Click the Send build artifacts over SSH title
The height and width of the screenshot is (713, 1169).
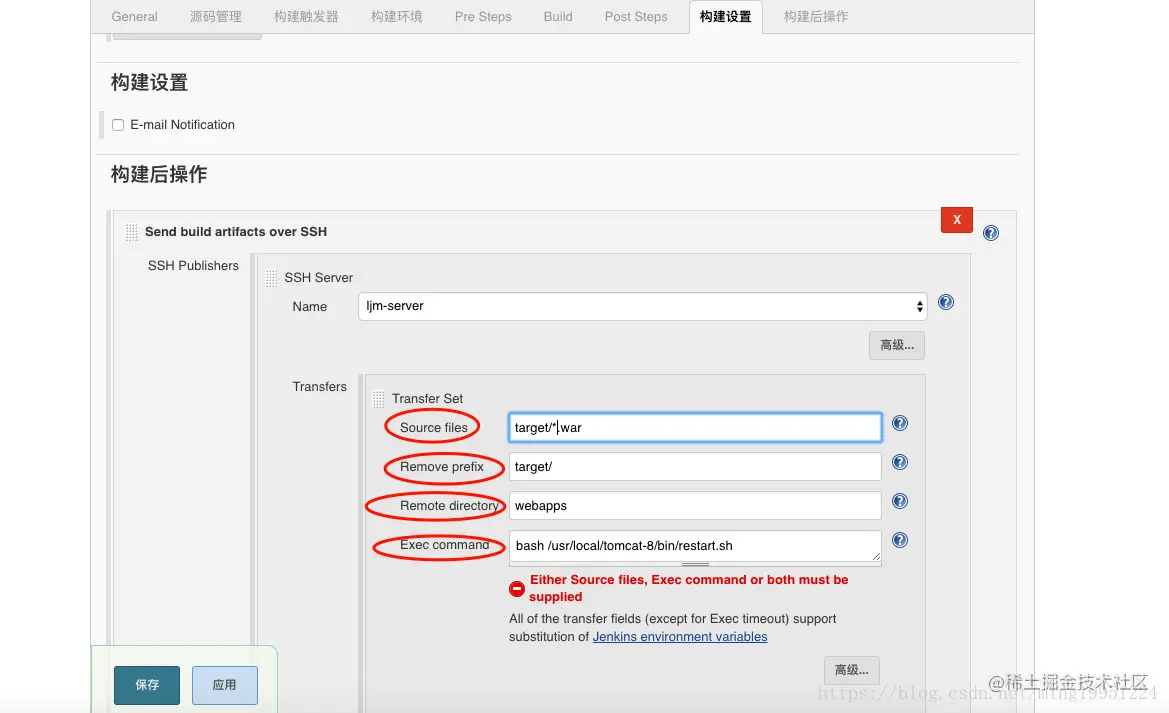point(236,231)
